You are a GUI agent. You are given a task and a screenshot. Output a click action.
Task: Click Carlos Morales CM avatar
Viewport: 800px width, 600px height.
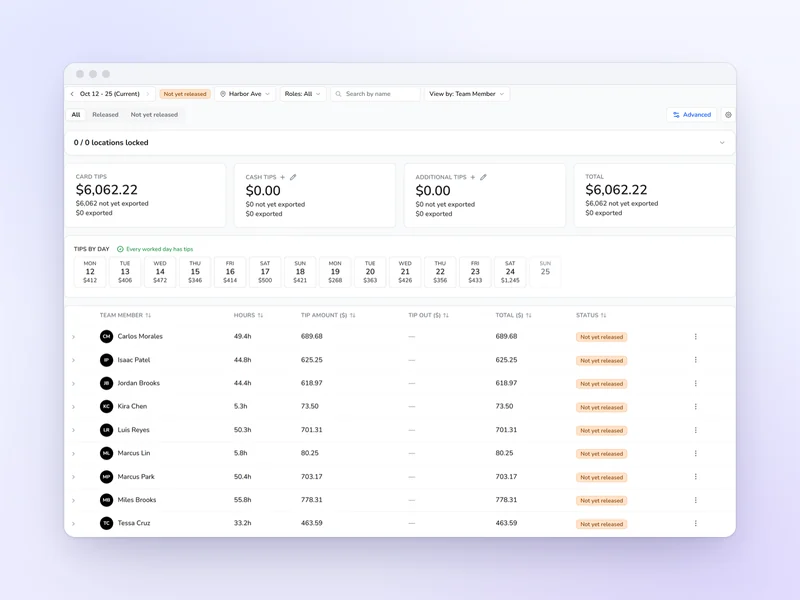point(106,337)
